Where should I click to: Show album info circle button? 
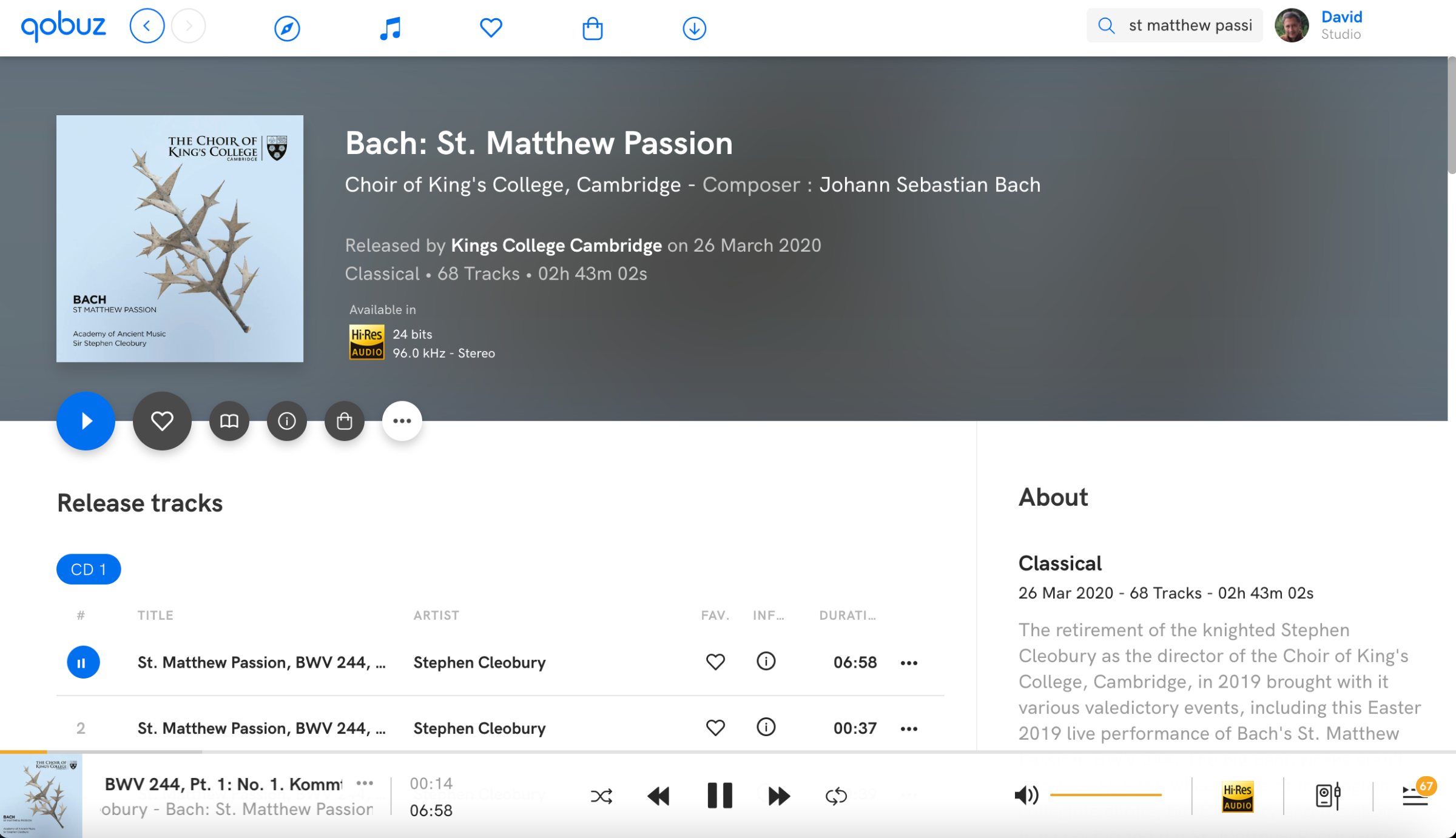click(x=286, y=421)
